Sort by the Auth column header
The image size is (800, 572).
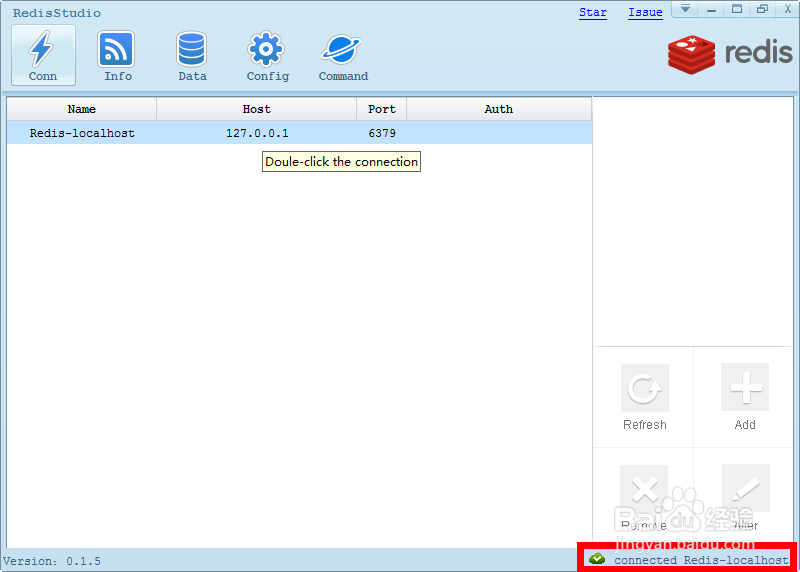click(498, 109)
